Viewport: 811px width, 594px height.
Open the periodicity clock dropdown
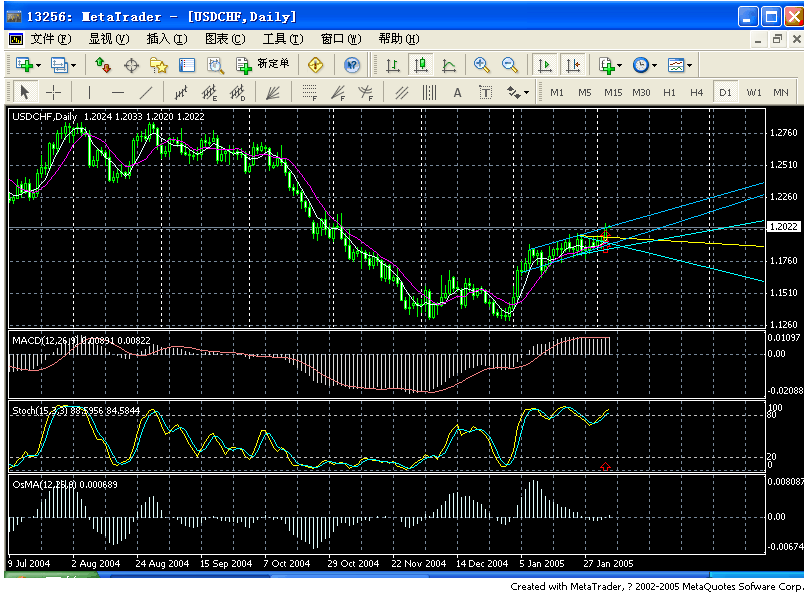[x=645, y=65]
